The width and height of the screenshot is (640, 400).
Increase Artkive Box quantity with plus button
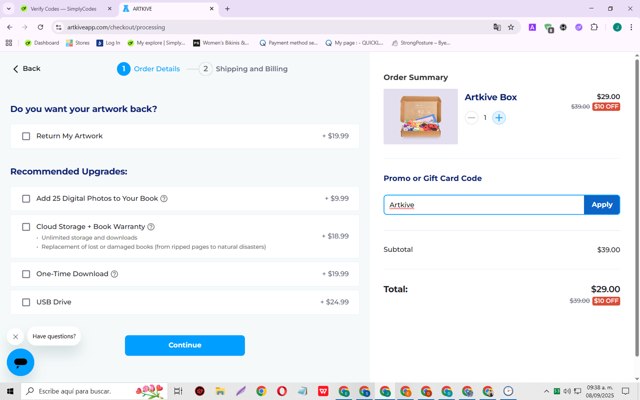coord(499,118)
